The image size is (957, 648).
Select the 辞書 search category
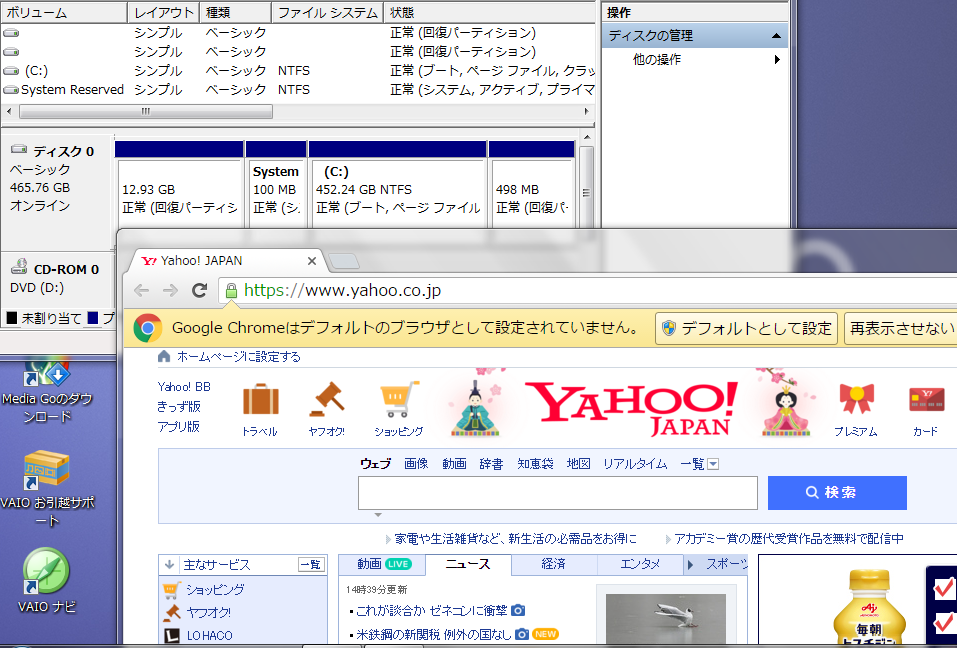491,464
